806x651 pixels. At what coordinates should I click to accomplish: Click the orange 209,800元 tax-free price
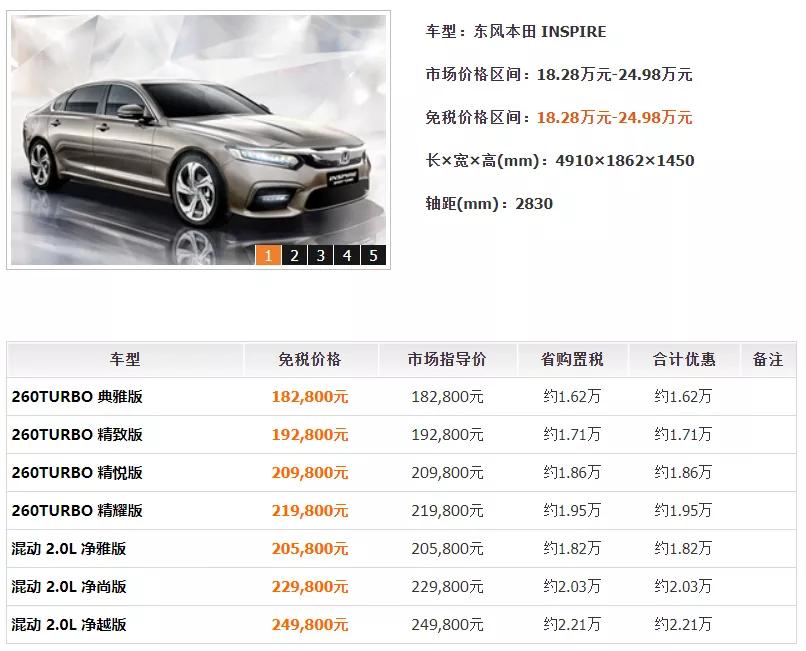coord(310,473)
